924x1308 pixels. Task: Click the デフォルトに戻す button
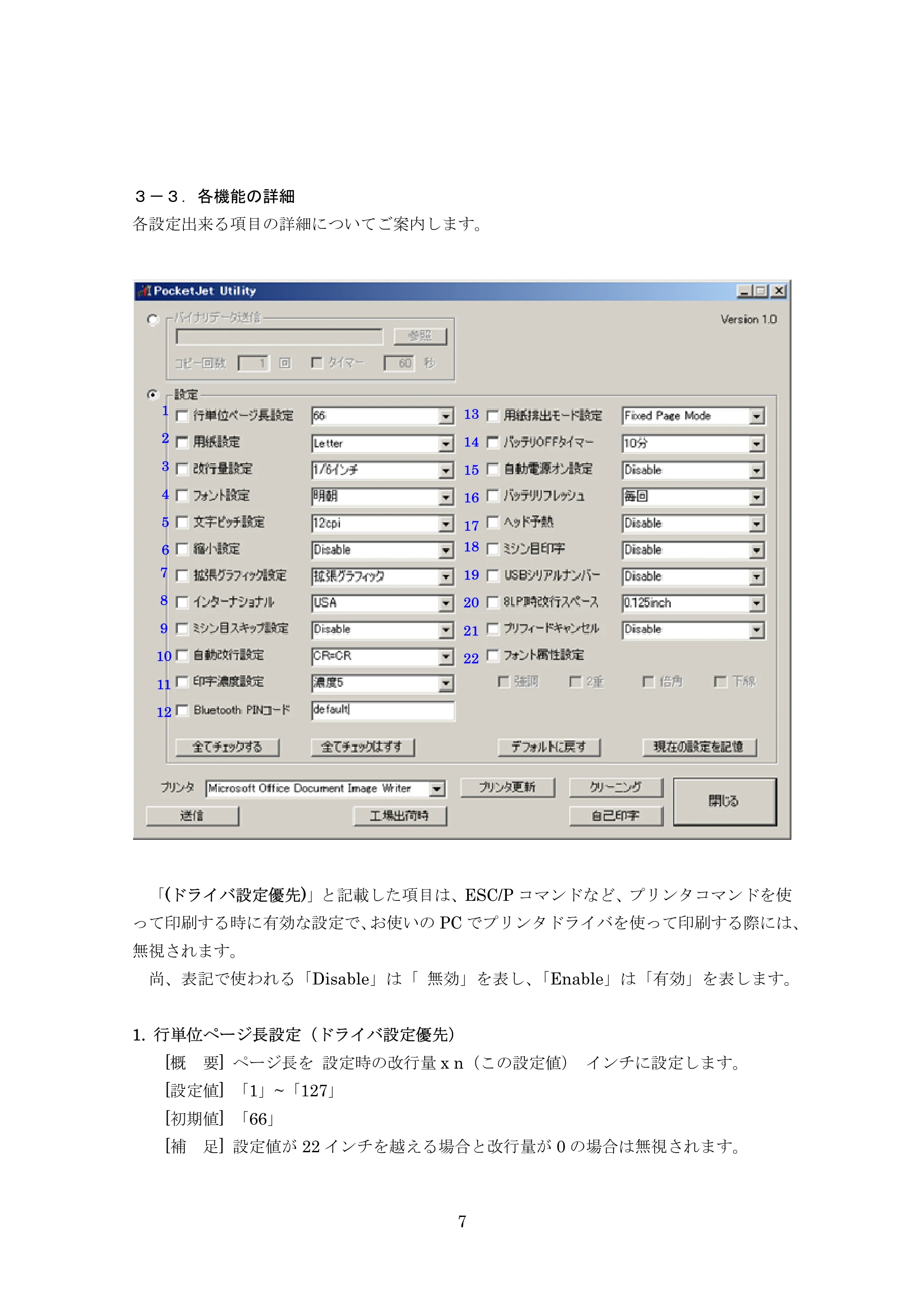tap(549, 747)
